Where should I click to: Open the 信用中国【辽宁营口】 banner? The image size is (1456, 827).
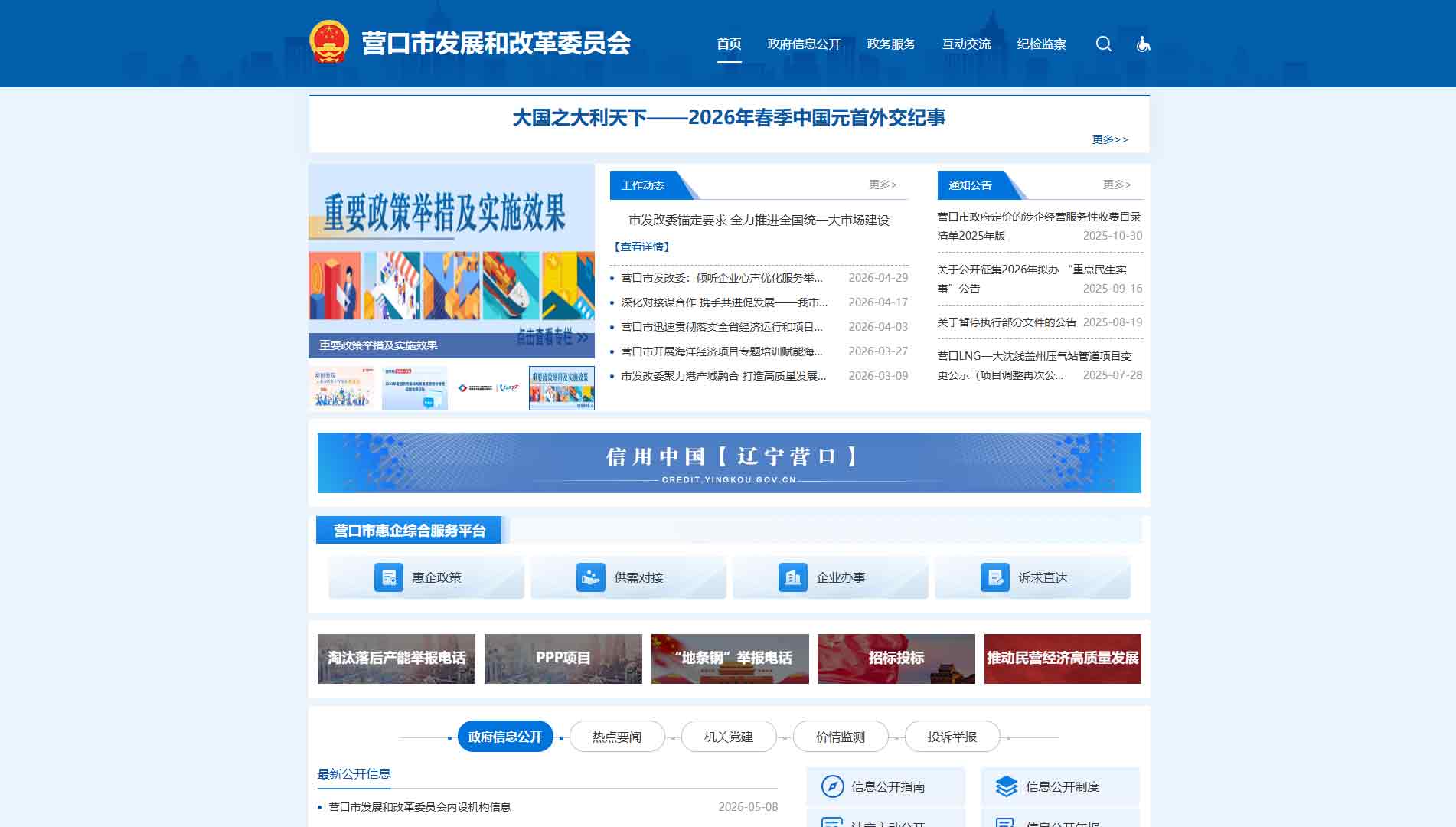(x=729, y=463)
